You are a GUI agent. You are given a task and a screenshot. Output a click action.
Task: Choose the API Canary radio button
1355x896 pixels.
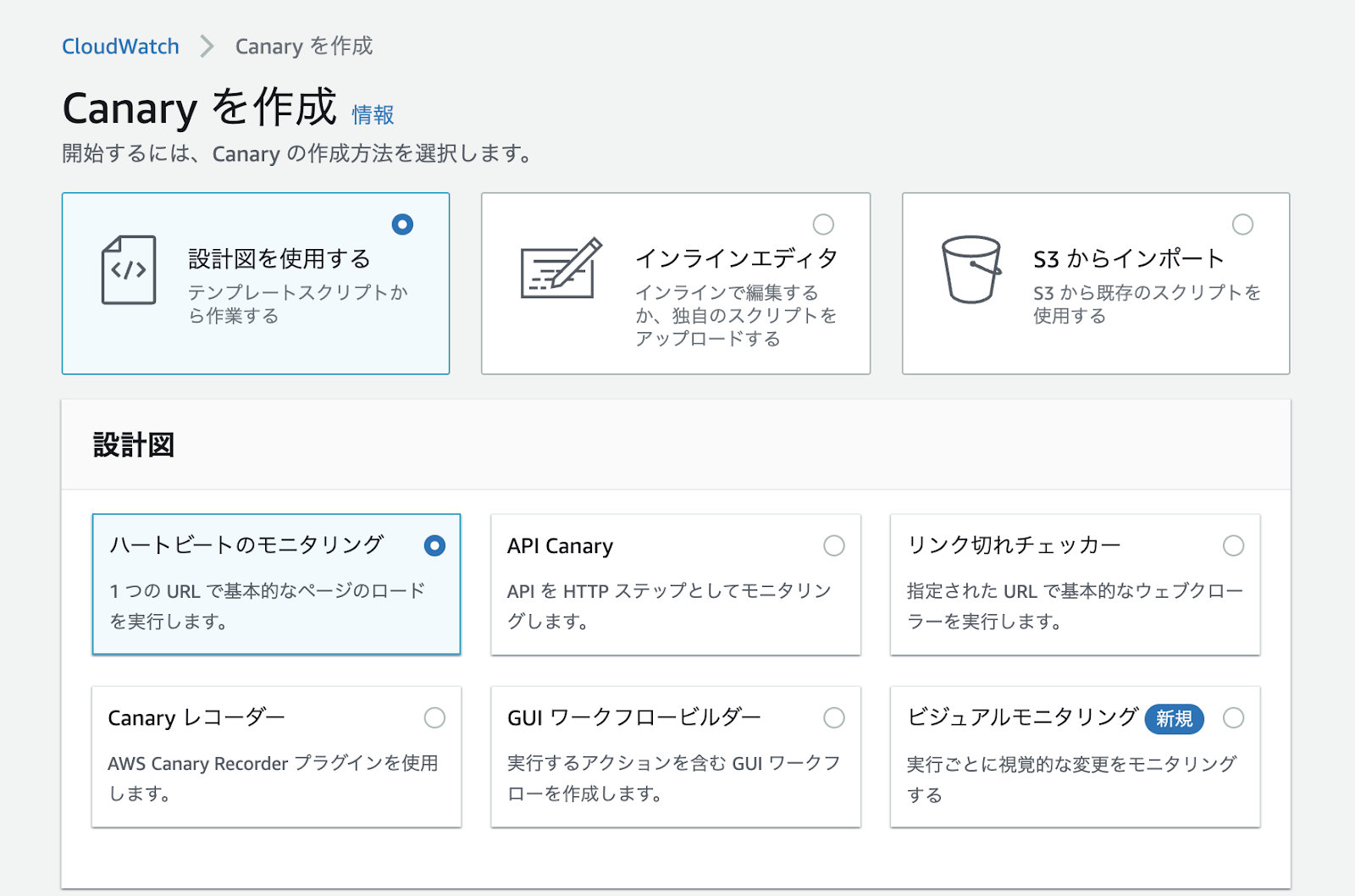pos(834,545)
